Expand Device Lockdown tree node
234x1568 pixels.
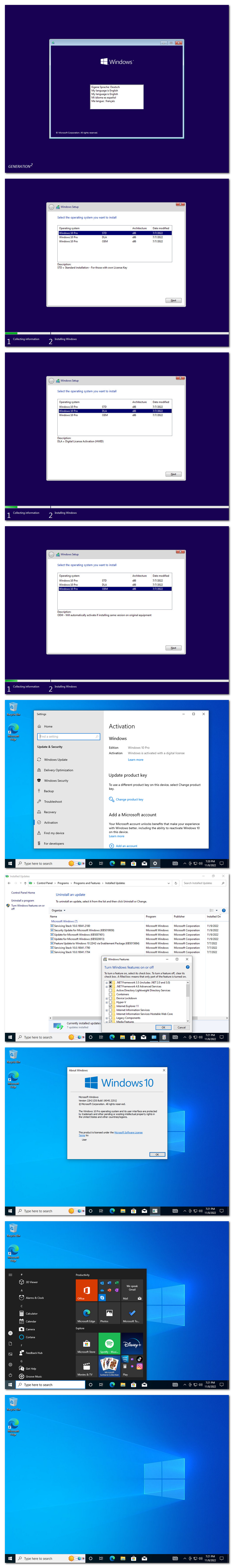(106, 998)
